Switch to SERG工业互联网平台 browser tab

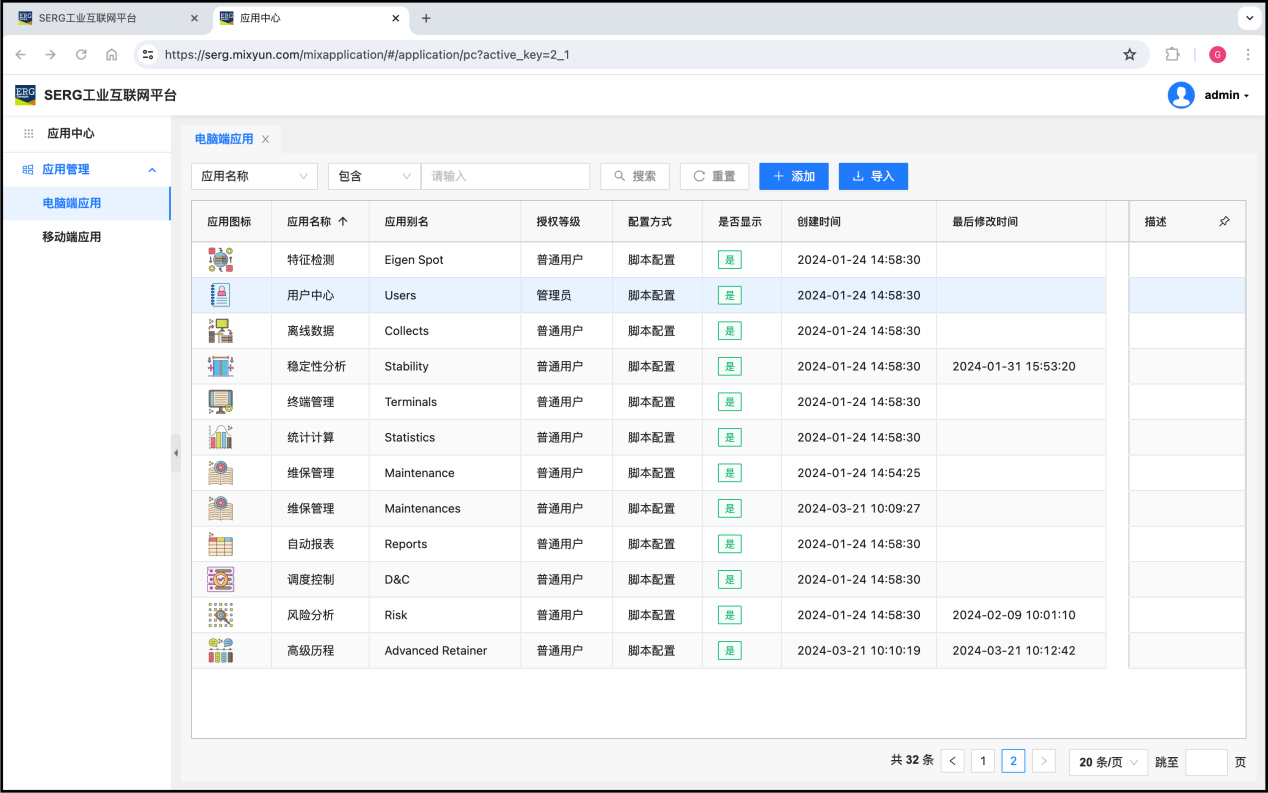click(x=88, y=18)
